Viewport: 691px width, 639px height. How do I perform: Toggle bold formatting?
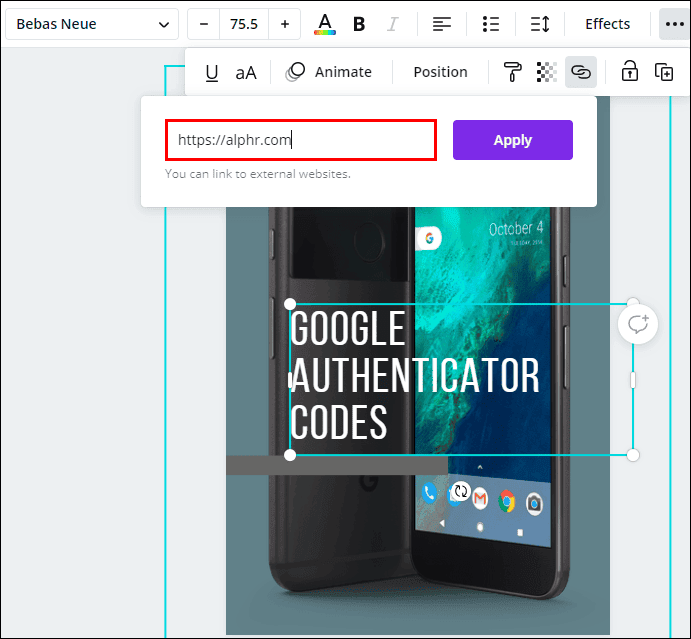tap(360, 24)
